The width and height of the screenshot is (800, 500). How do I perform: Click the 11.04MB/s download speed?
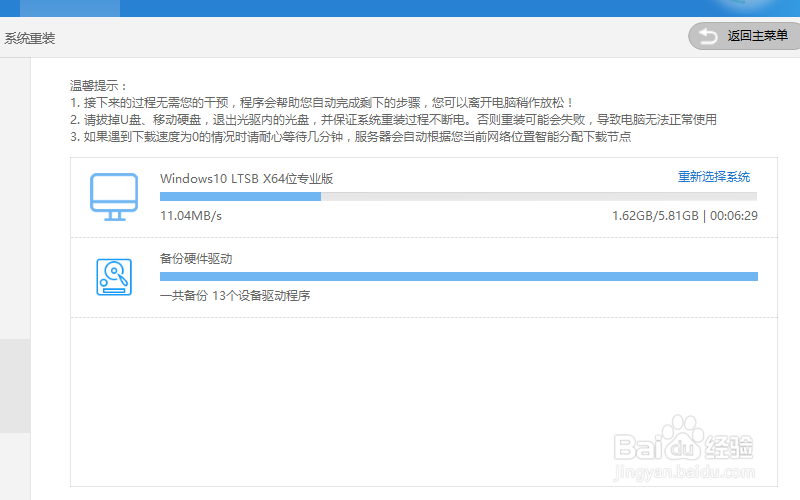point(191,216)
